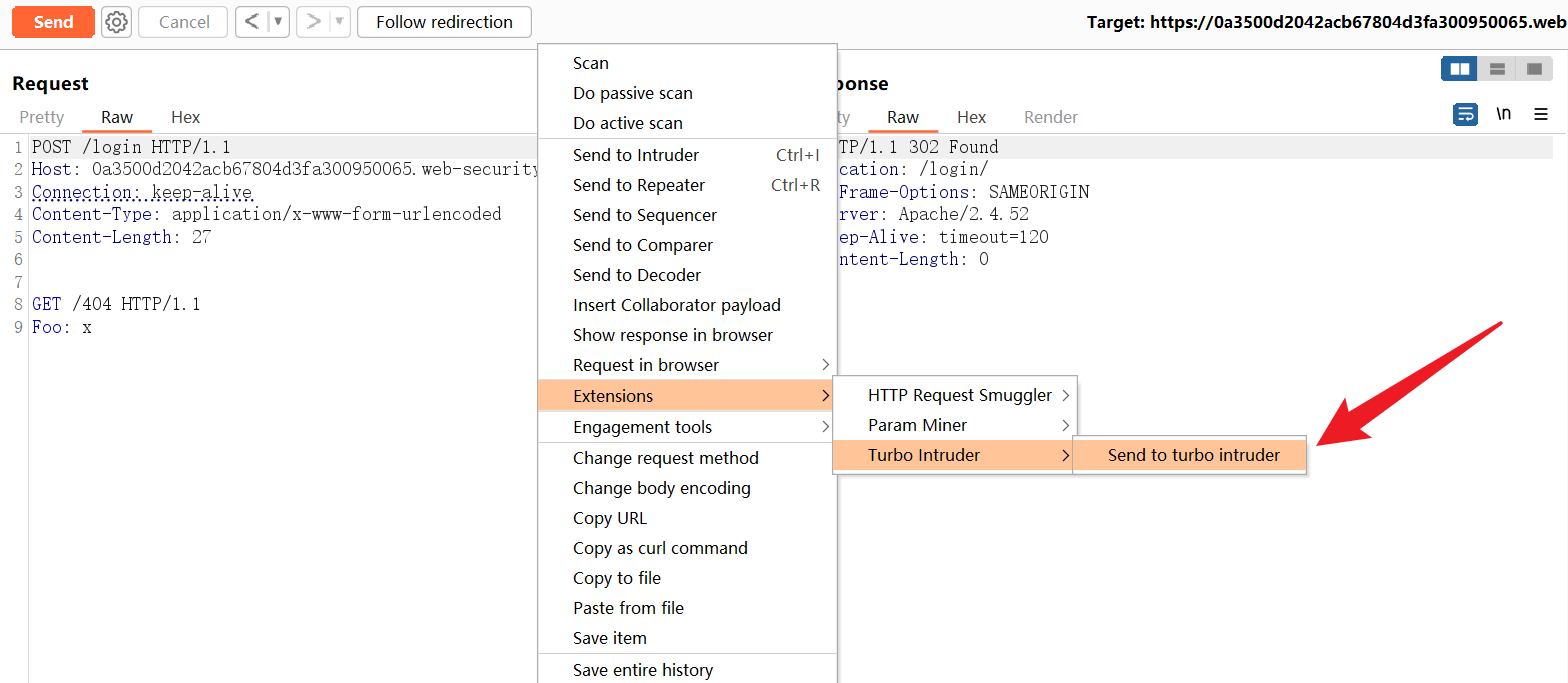Click the Follow redirection button

pos(444,22)
